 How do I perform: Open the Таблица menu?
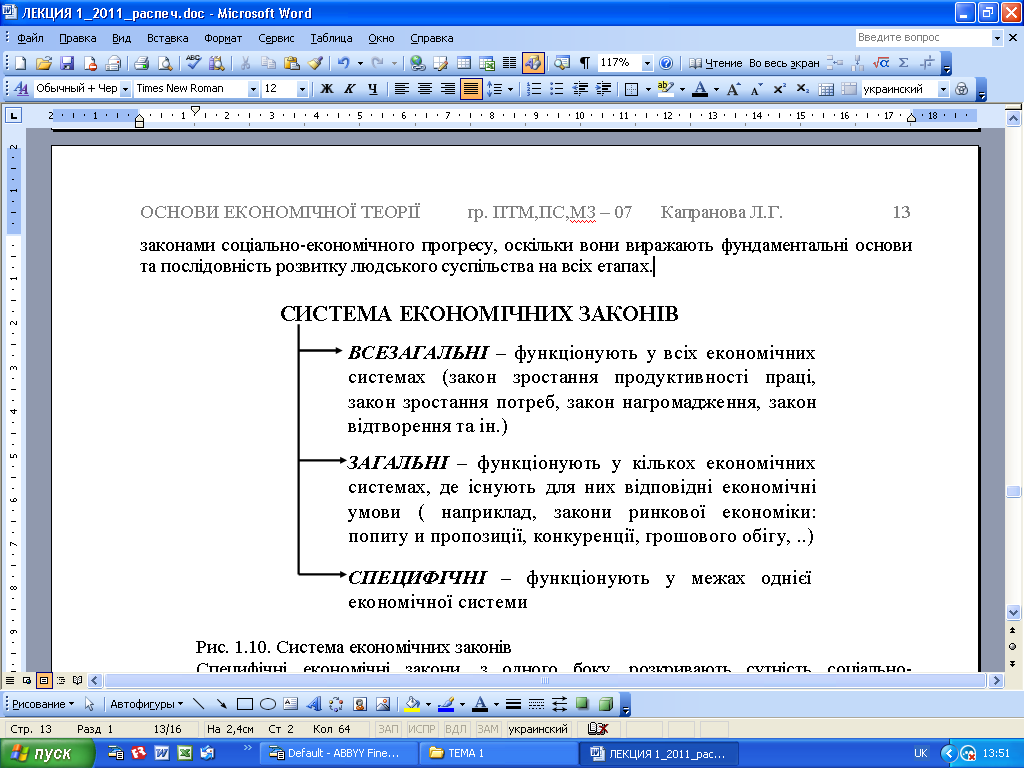[331, 38]
